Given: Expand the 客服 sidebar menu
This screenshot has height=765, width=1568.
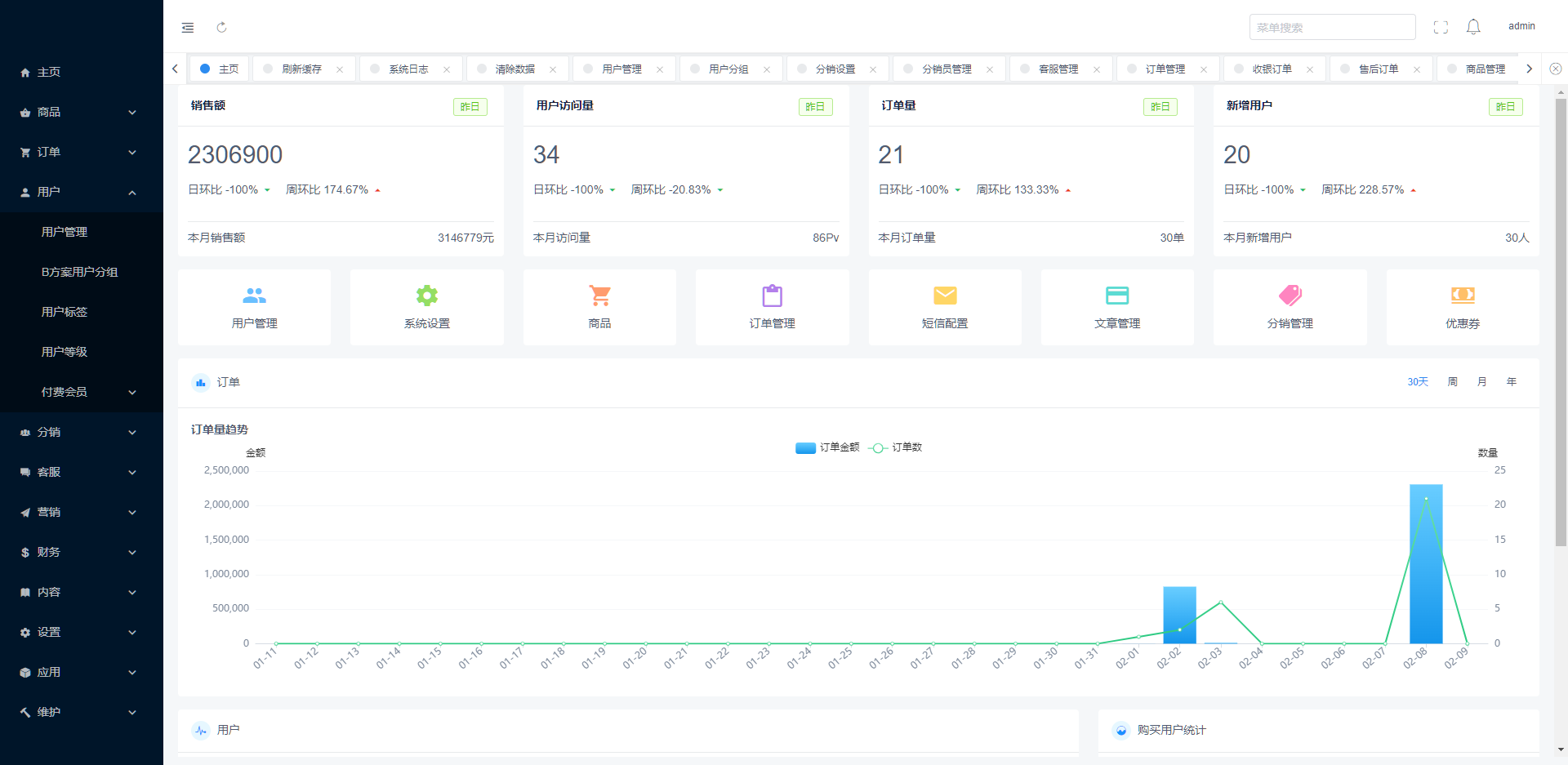Looking at the screenshot, I should click(82, 472).
